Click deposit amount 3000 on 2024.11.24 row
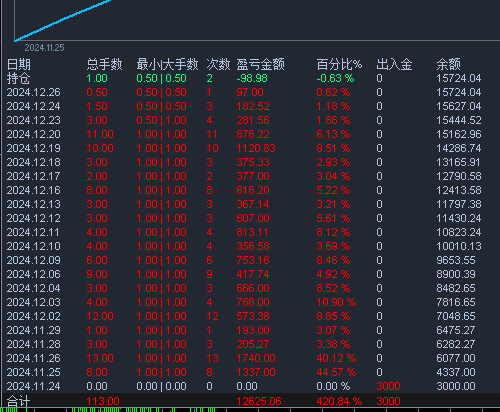Screen dimensions: 500x412 click(388, 386)
